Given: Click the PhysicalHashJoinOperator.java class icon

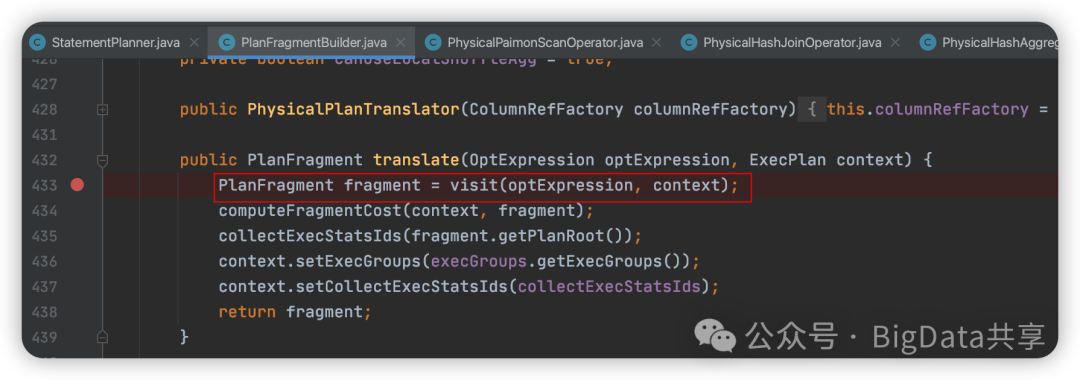Looking at the screenshot, I should (x=689, y=43).
